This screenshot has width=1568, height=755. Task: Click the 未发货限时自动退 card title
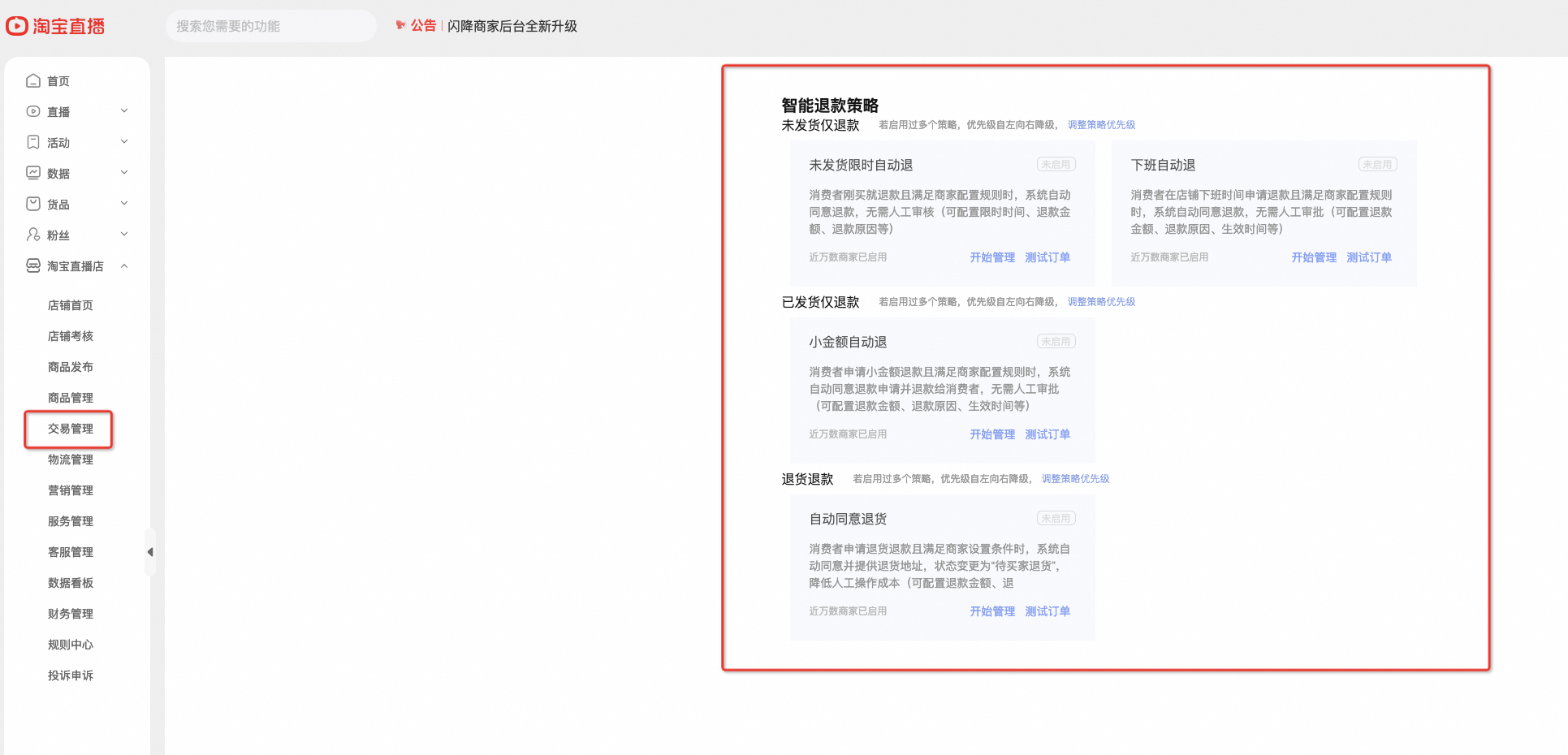coord(861,165)
